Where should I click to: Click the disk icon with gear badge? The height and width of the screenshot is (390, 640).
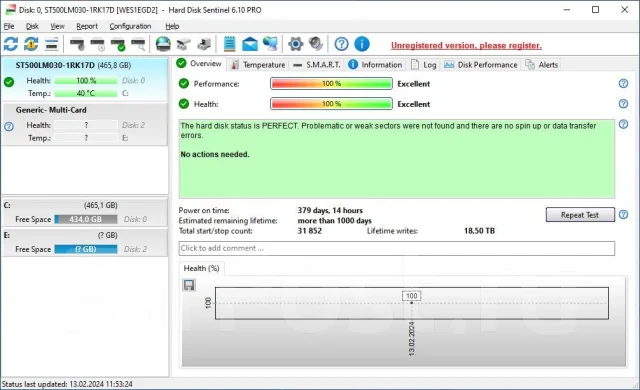[77, 44]
